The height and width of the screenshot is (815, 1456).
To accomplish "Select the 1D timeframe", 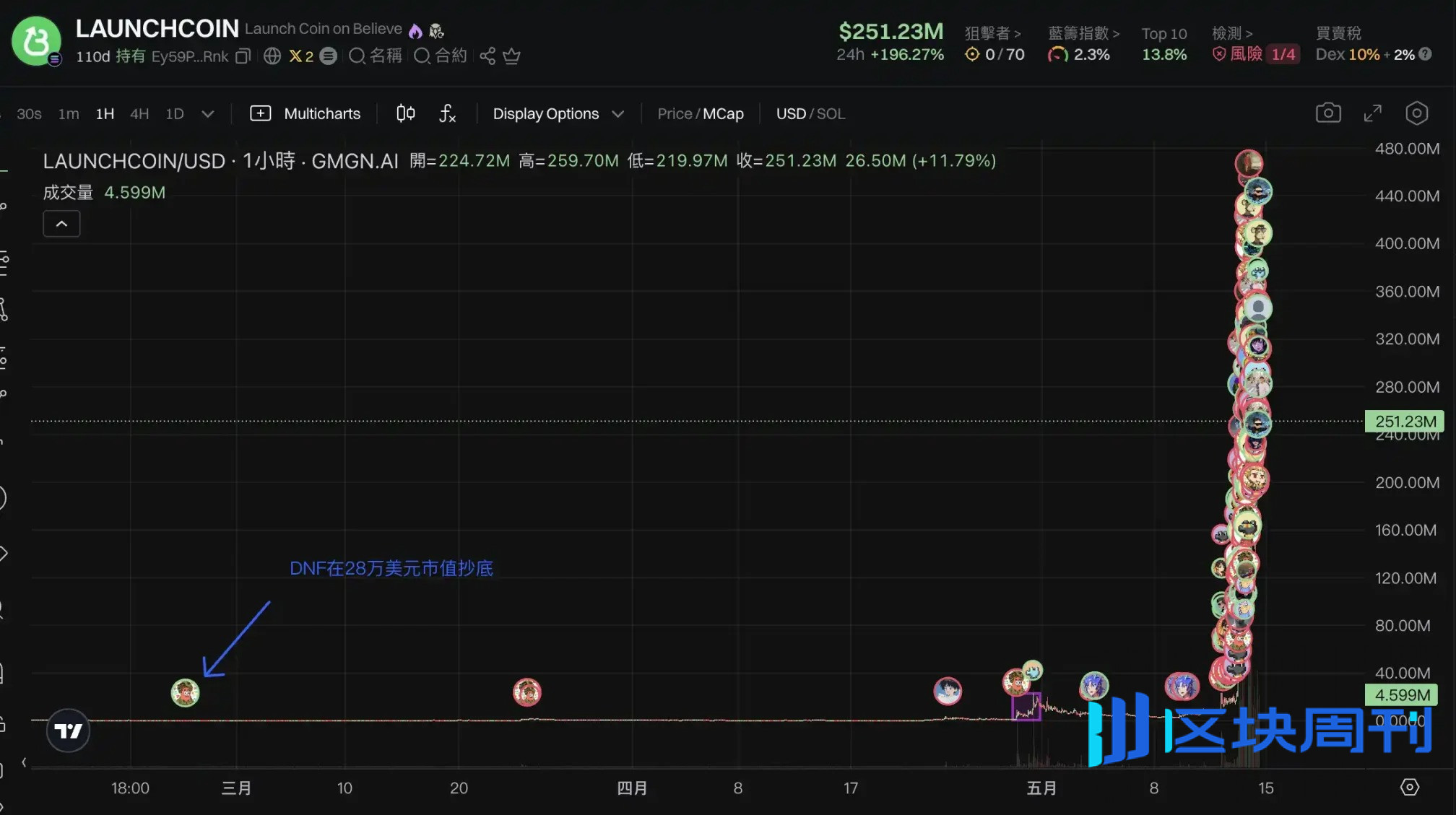I will [x=175, y=114].
